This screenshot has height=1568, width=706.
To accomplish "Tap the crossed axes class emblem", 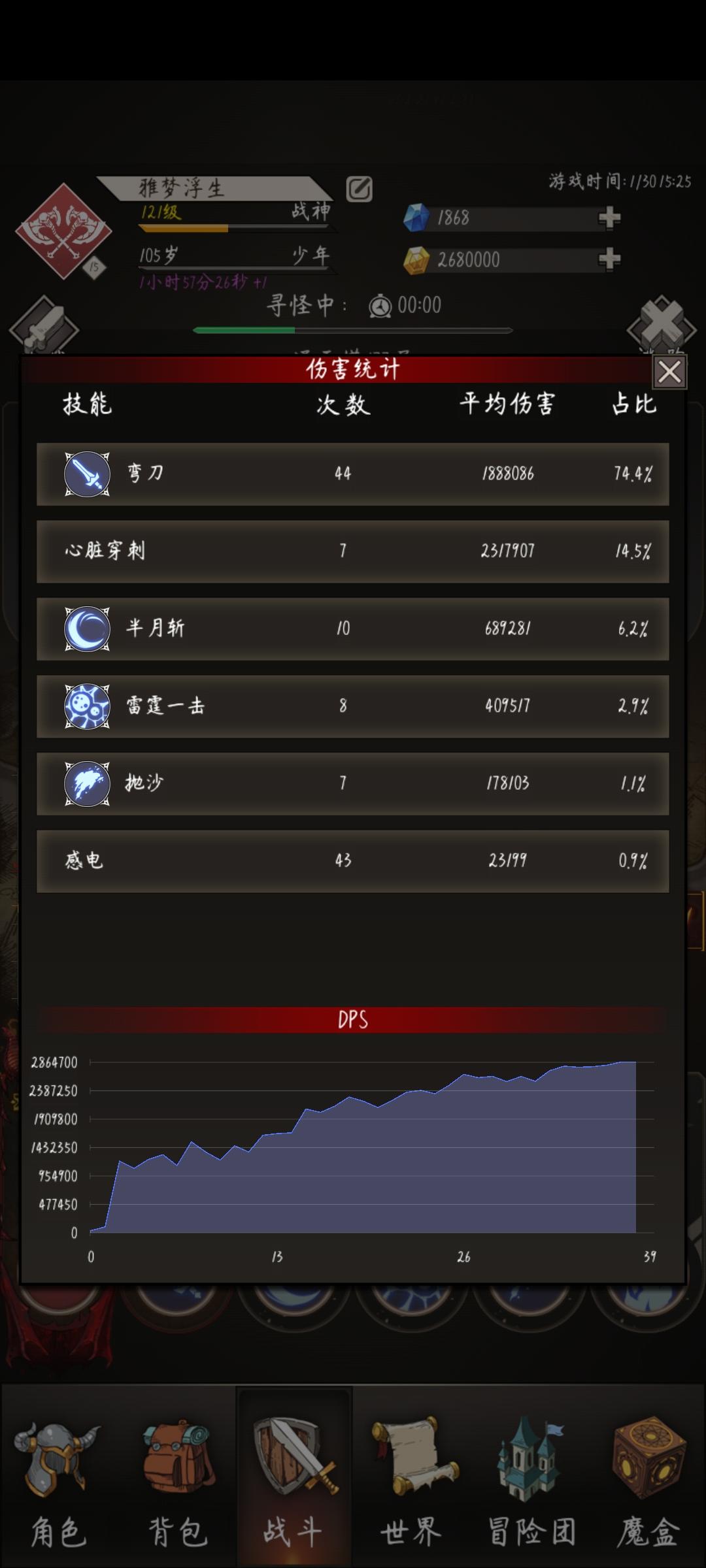I will pyautogui.click(x=63, y=231).
